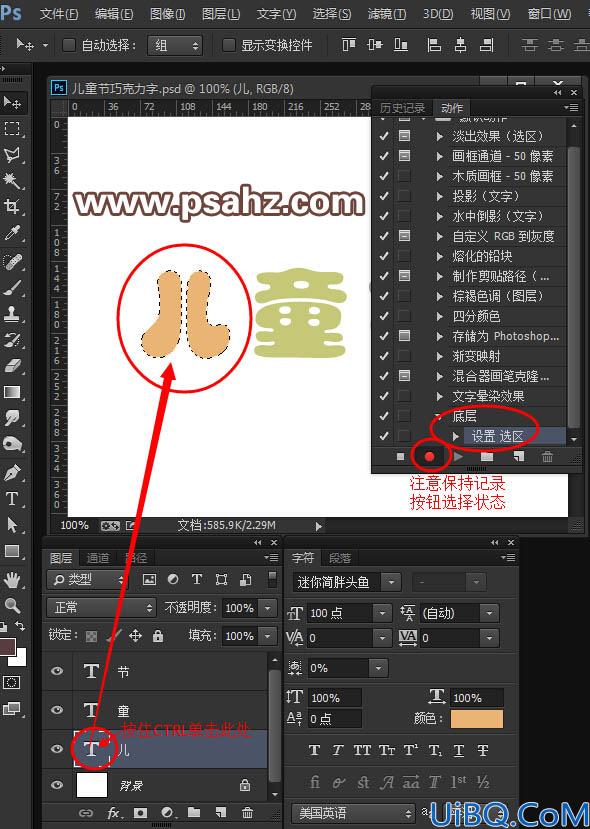Hide the 儿 text layer
The image size is (590, 829).
tap(57, 749)
